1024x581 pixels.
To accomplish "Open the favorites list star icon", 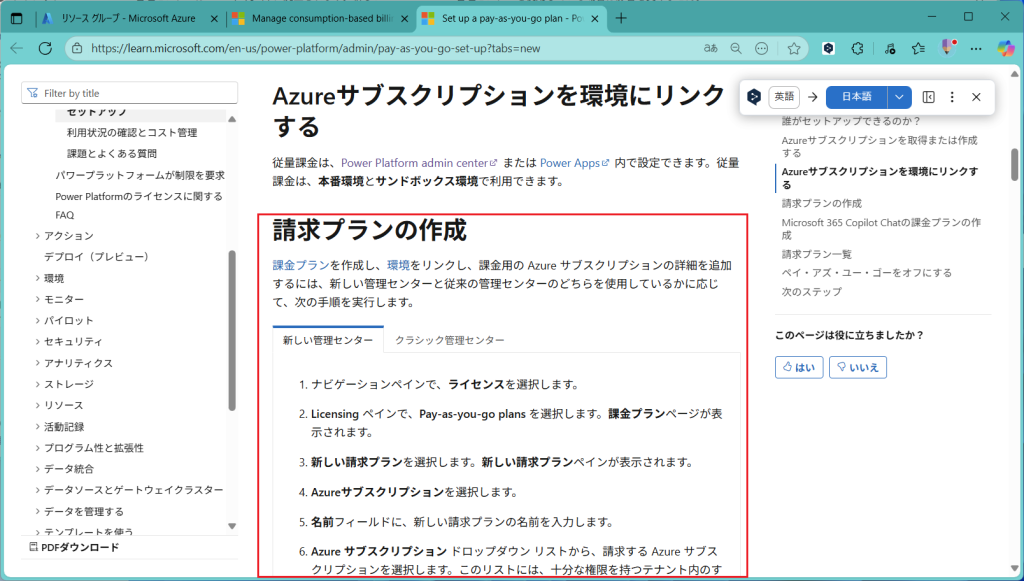I will tap(918, 48).
